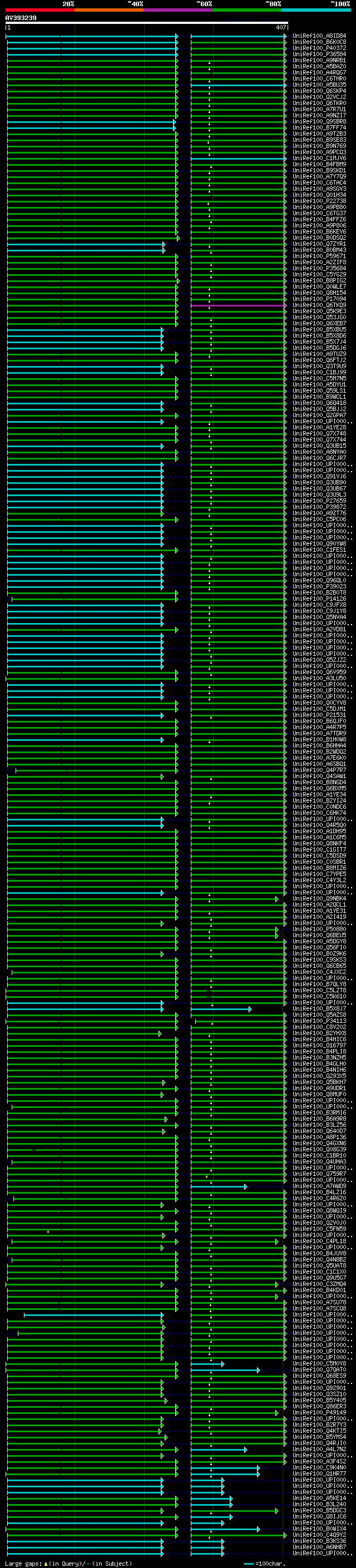The height and width of the screenshot is (1568, 356).
Task: Select hit label UniRef100_Q6TKQ9
Action: coord(319,305)
